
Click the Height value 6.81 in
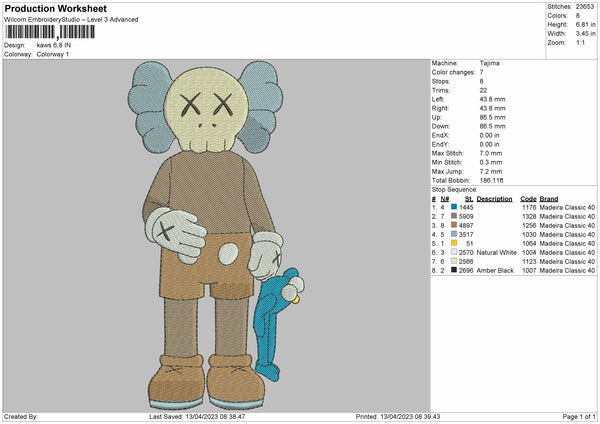(585, 24)
